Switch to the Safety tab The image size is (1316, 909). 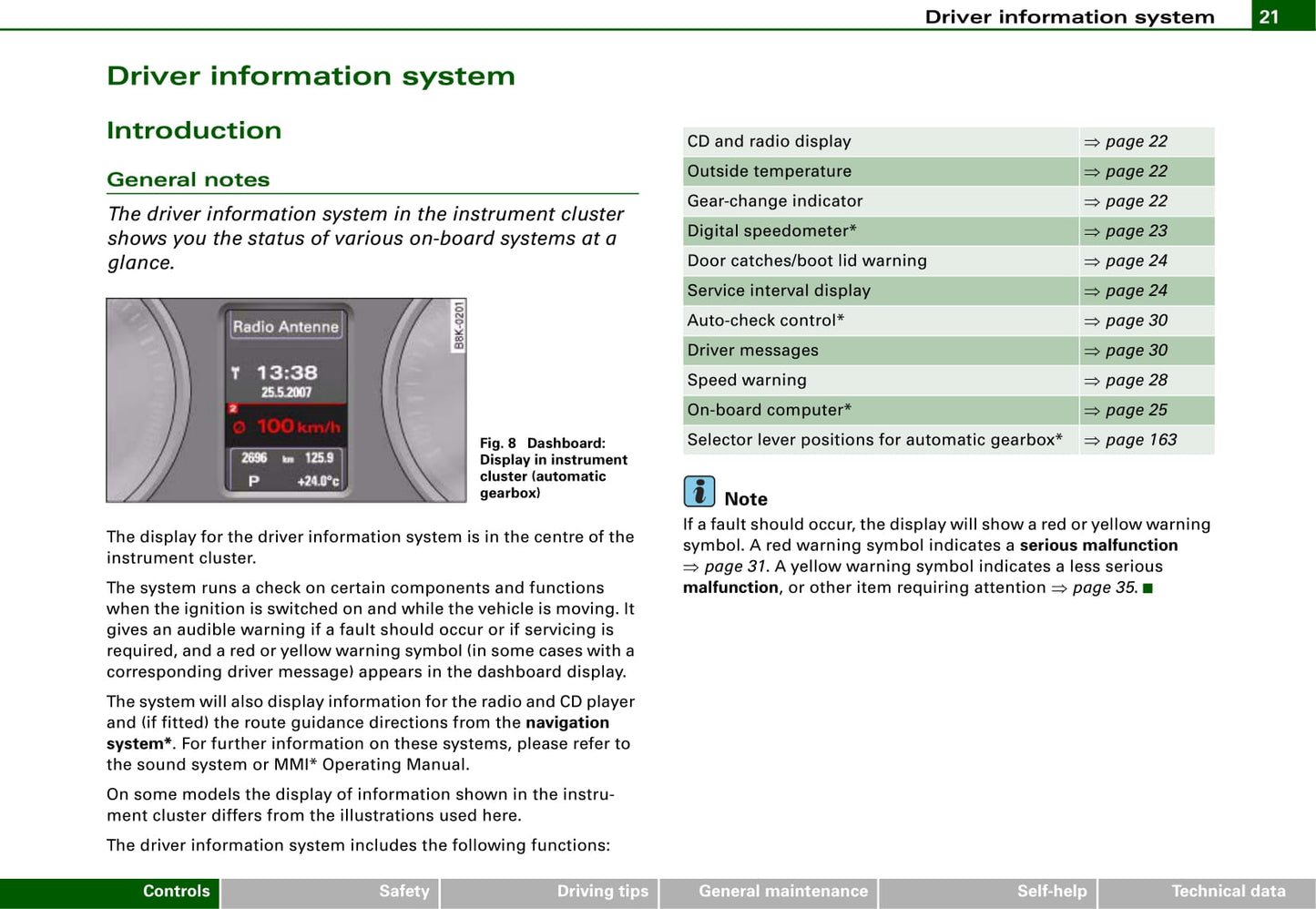coord(330,893)
